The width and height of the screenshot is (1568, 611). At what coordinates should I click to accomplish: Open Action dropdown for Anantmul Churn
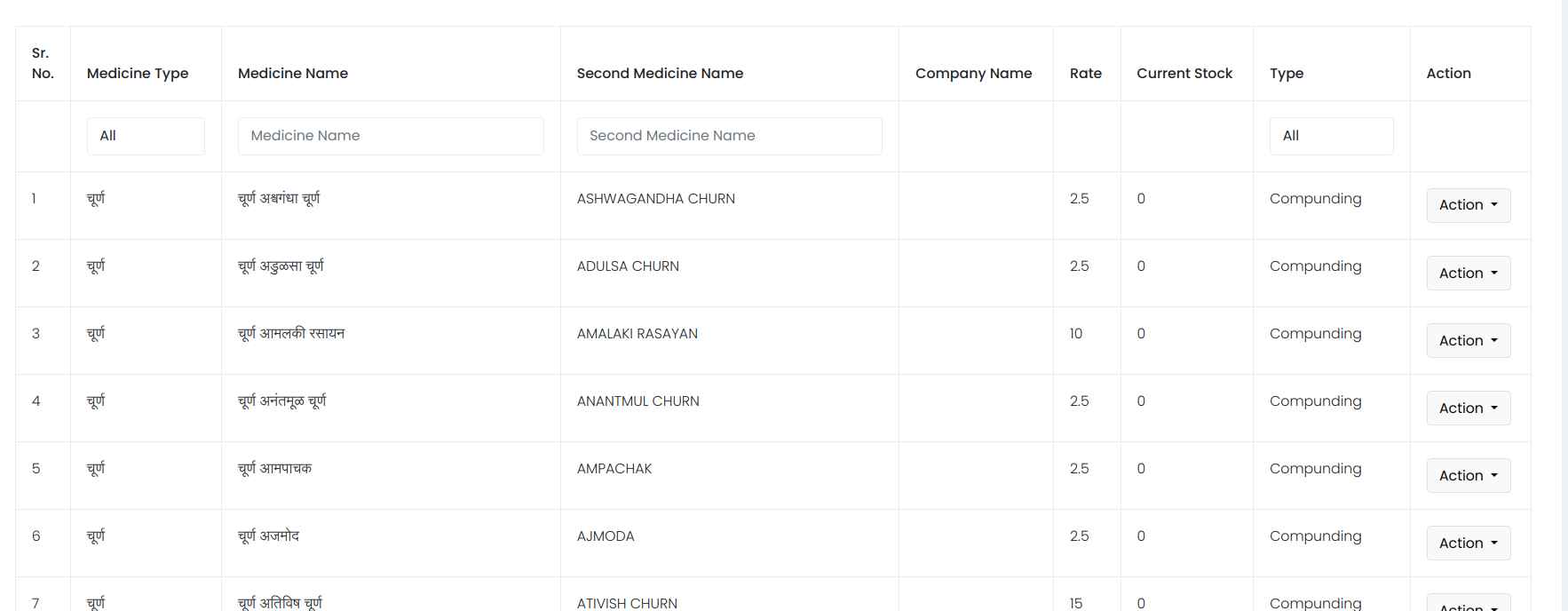[1468, 408]
